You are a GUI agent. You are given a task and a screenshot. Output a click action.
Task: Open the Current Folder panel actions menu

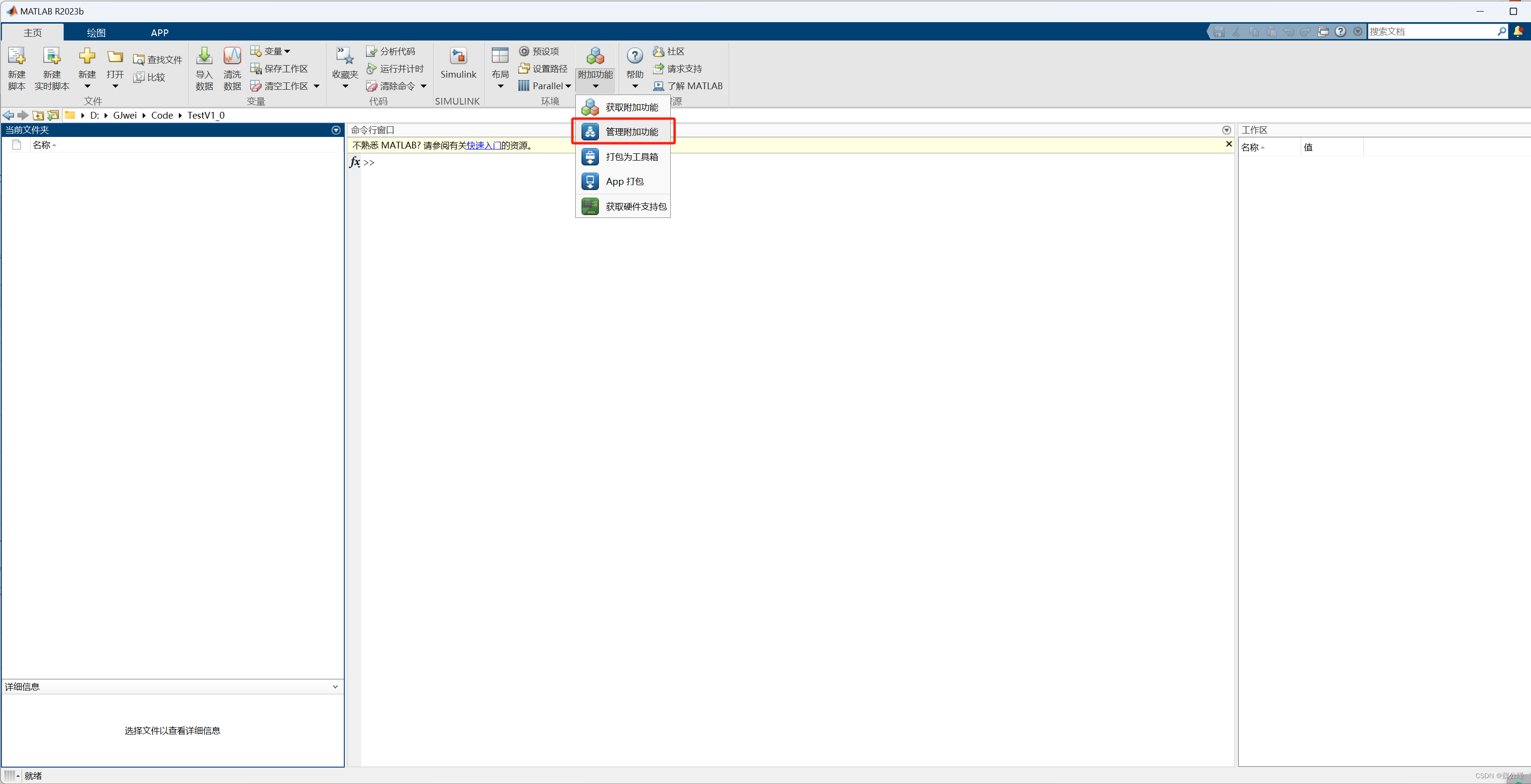point(336,130)
